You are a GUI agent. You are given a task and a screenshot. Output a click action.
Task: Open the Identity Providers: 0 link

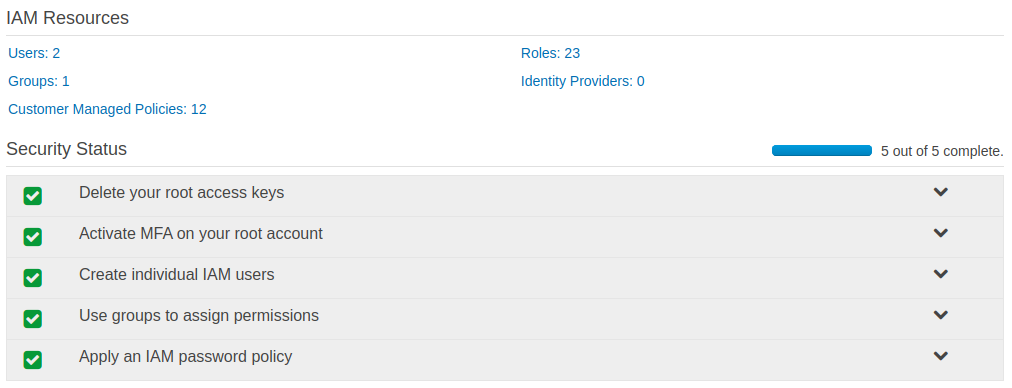tap(583, 81)
